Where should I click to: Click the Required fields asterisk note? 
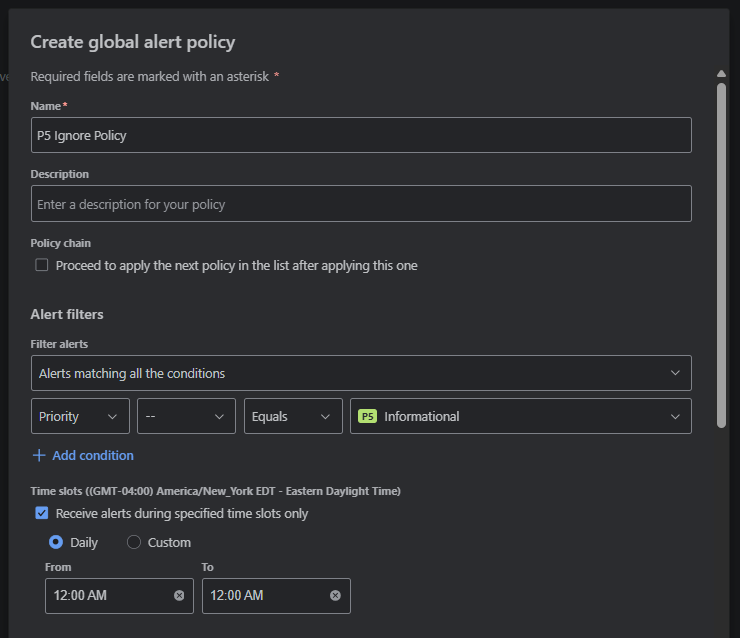[154, 76]
